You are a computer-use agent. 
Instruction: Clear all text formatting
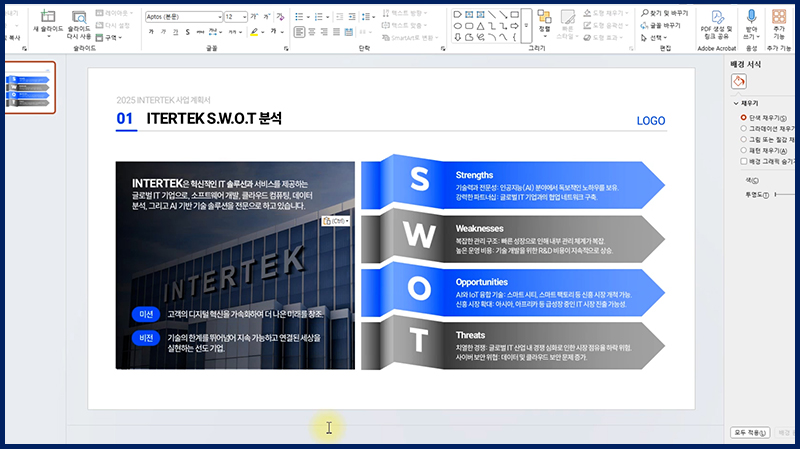click(280, 17)
